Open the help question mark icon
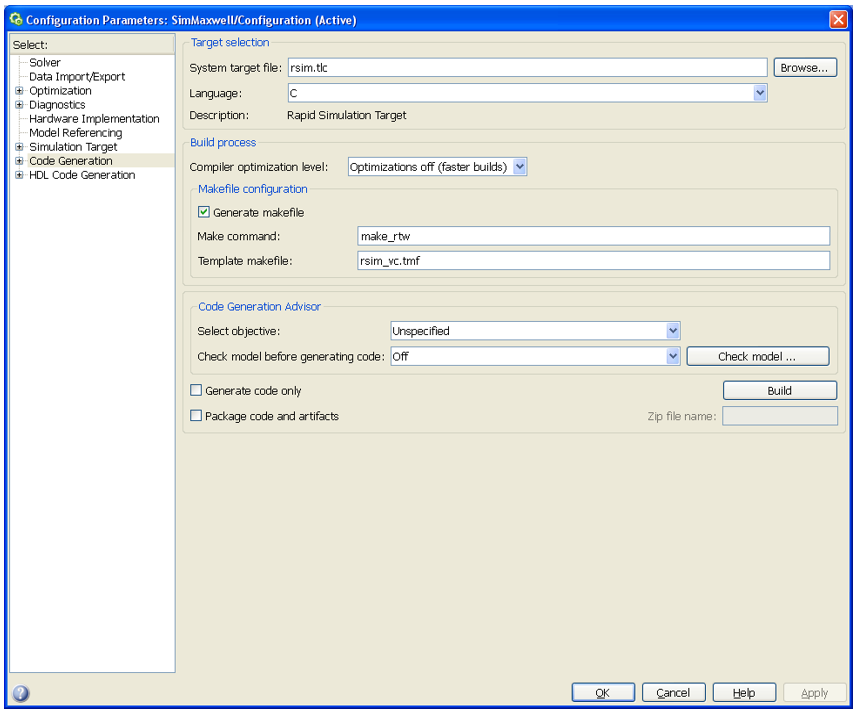The image size is (859, 713). pos(21,693)
